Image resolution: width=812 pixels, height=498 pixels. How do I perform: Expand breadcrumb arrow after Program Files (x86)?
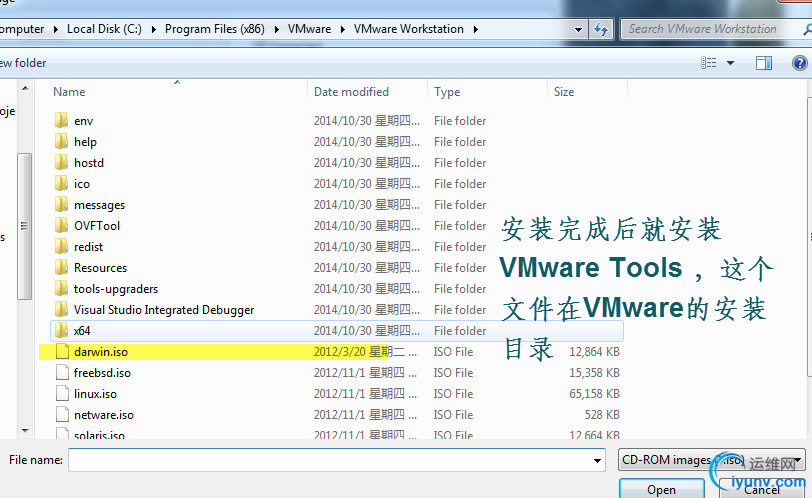click(x=277, y=30)
